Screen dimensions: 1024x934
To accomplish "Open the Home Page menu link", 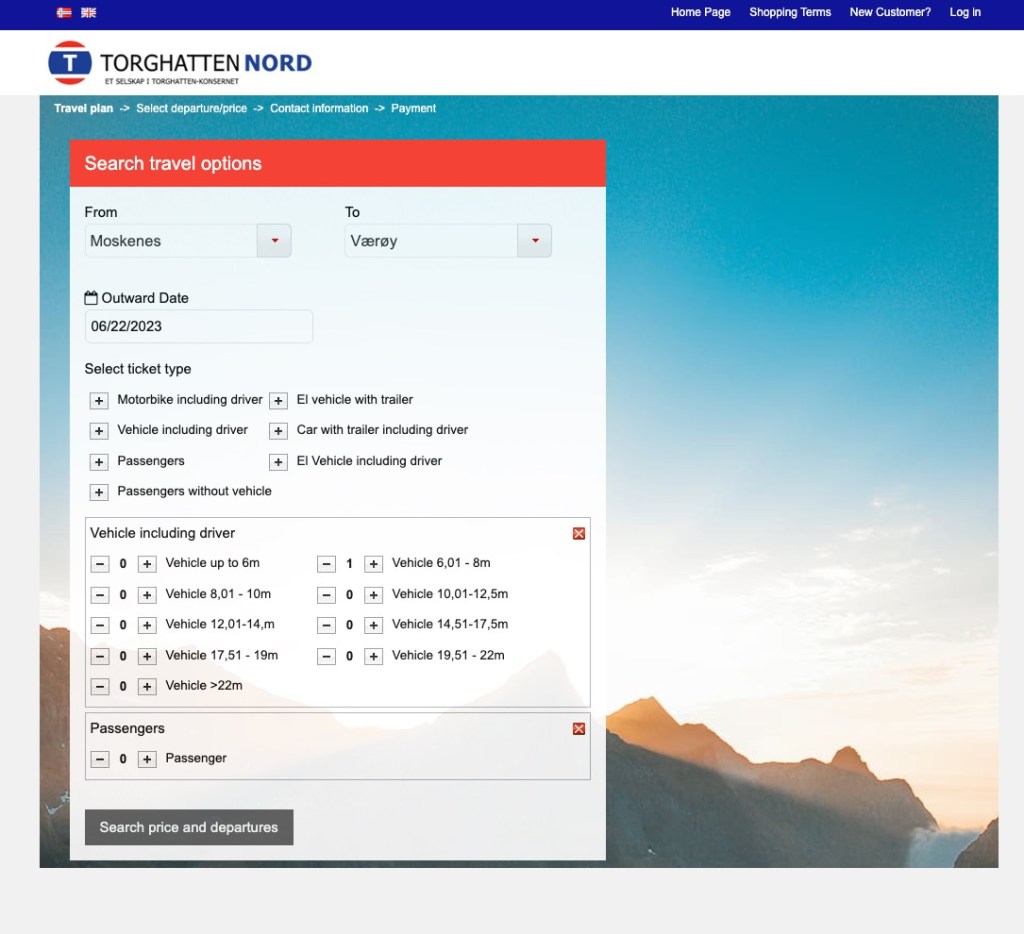I will tap(700, 13).
